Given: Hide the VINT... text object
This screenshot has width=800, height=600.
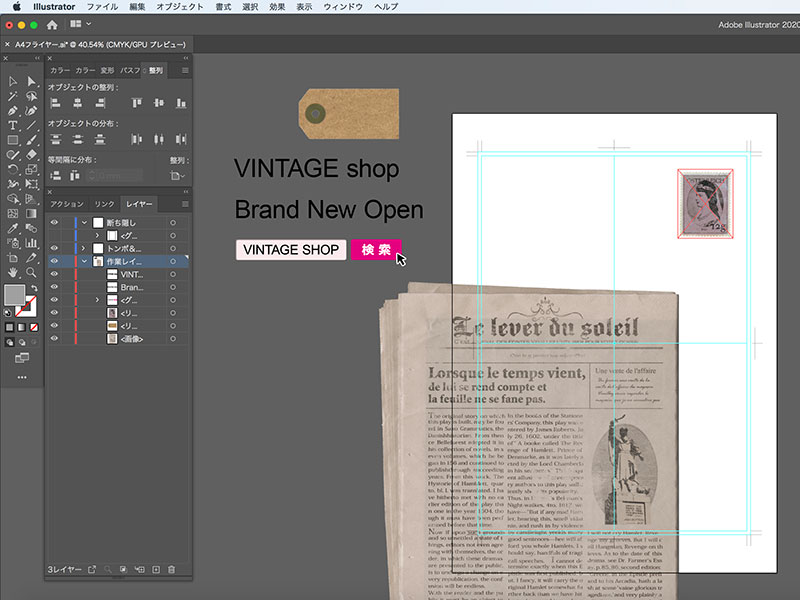Looking at the screenshot, I should click(x=54, y=274).
